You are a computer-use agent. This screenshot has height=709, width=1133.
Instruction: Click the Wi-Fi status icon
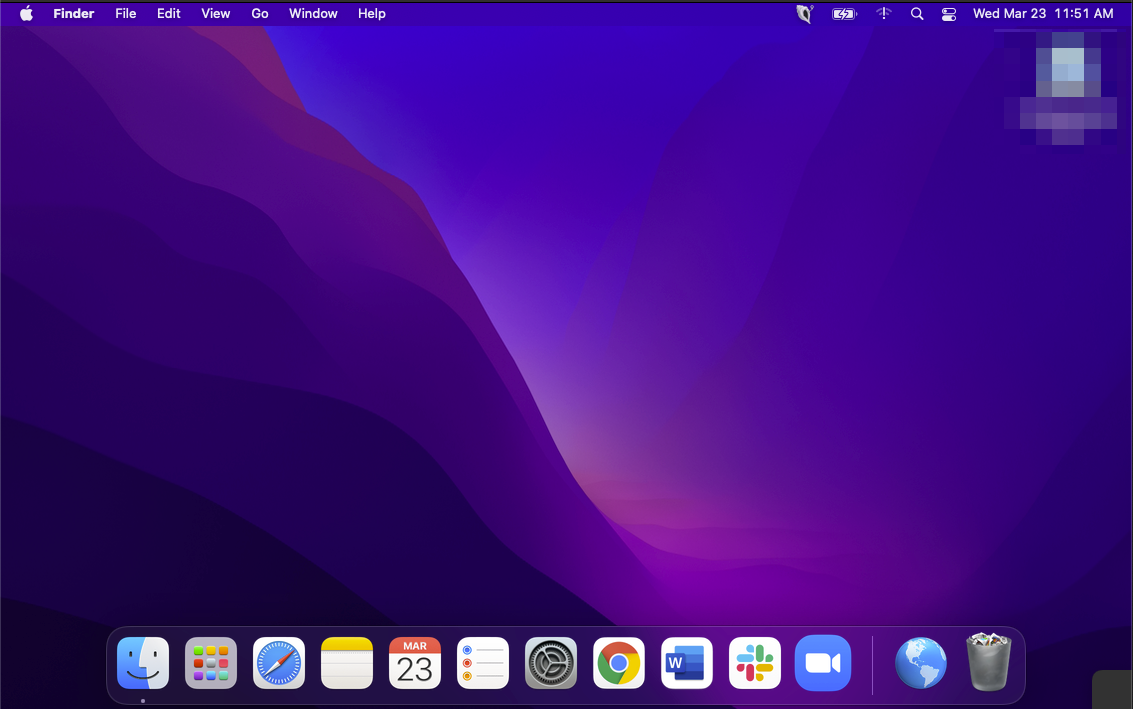click(883, 13)
